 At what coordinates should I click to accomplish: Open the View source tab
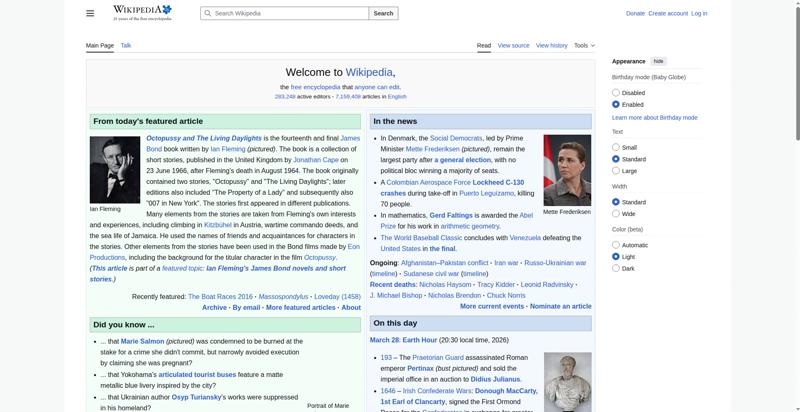click(513, 45)
